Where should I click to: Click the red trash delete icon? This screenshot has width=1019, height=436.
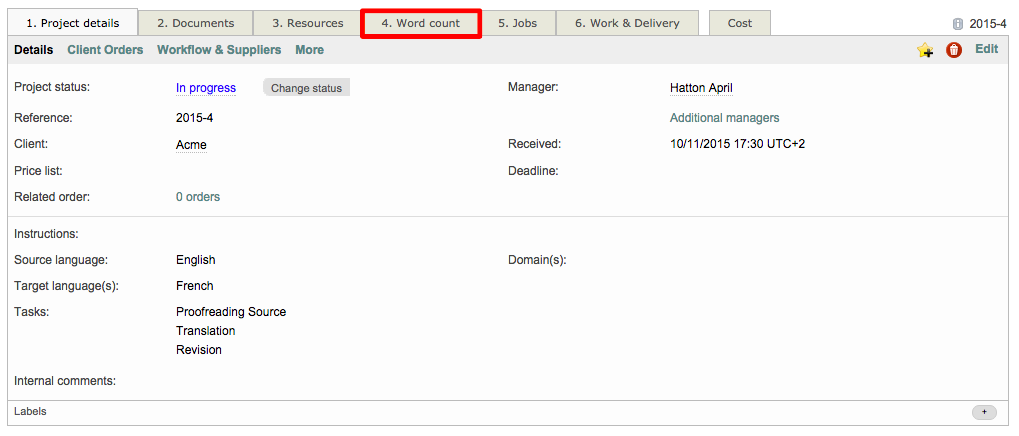[x=953, y=50]
